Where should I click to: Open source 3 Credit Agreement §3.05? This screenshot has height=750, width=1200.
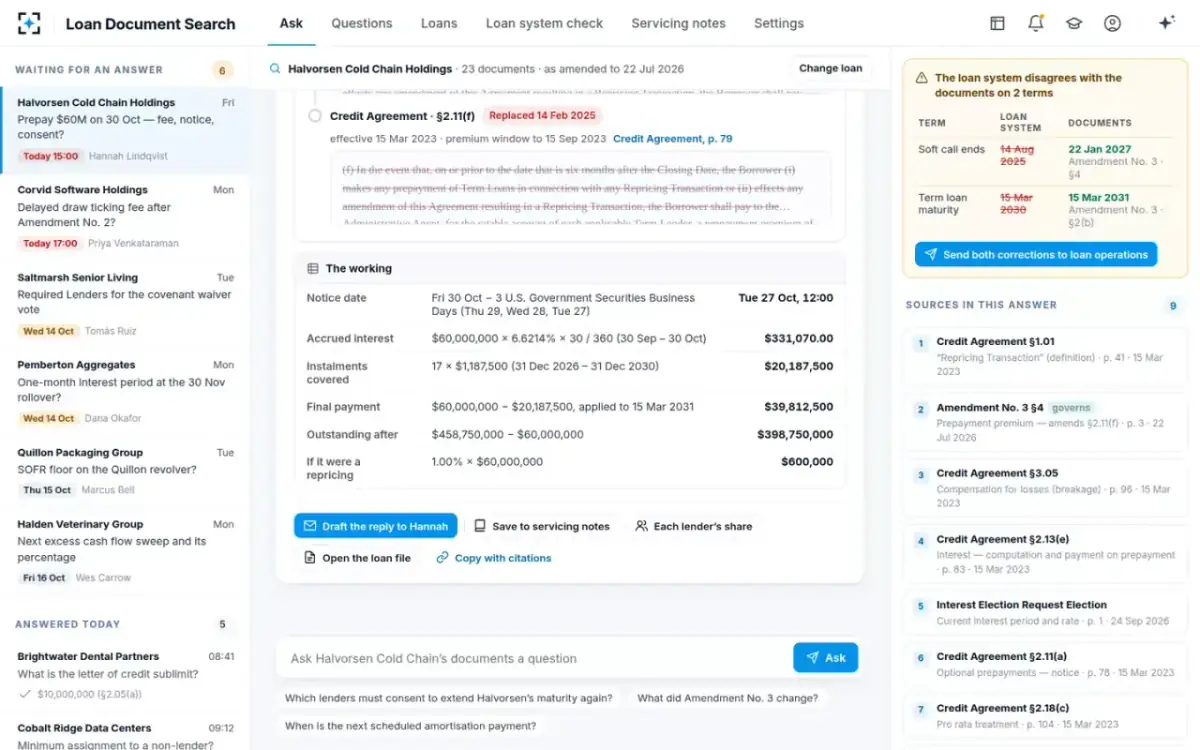[1045, 489]
